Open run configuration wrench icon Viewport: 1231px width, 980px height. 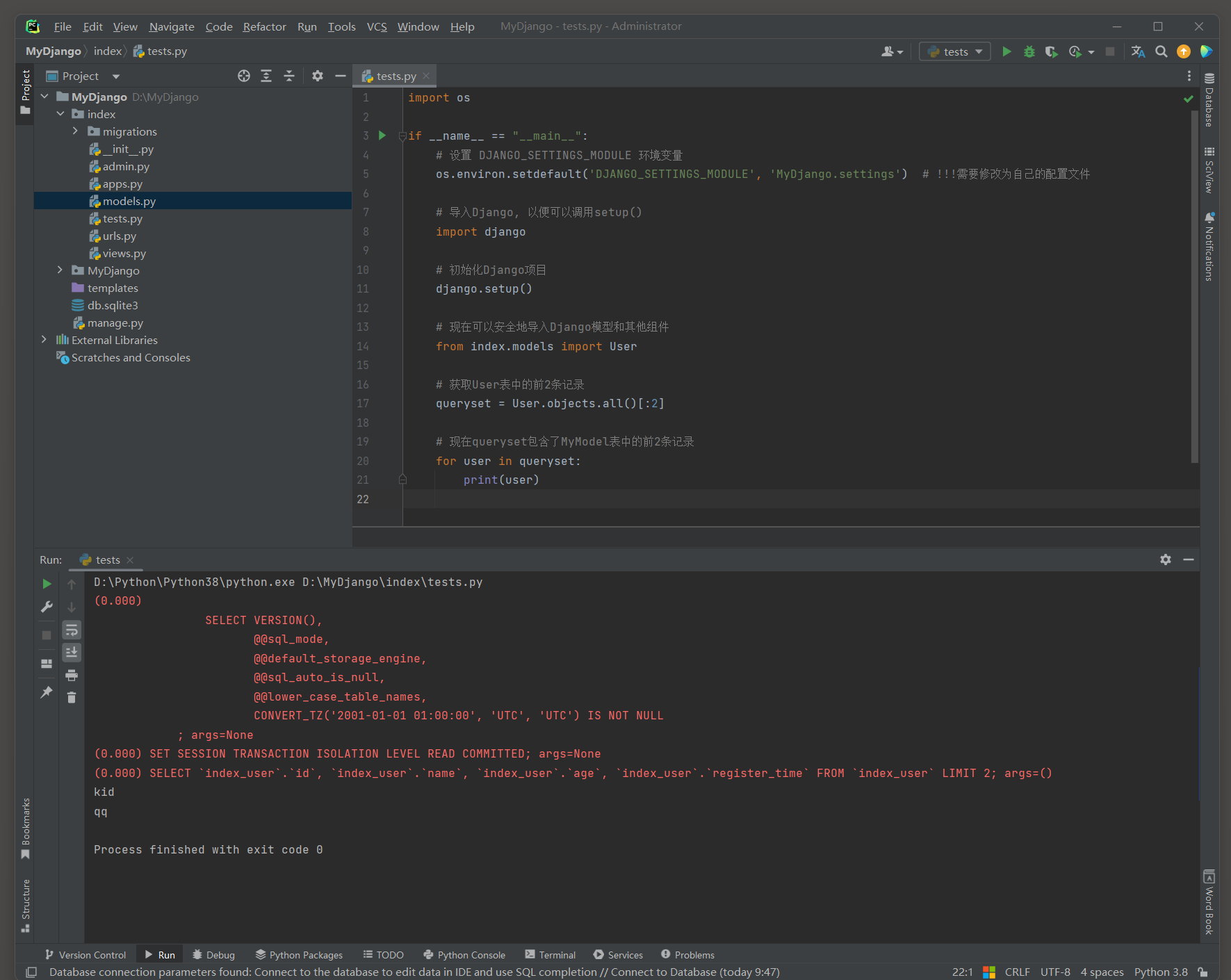47,607
